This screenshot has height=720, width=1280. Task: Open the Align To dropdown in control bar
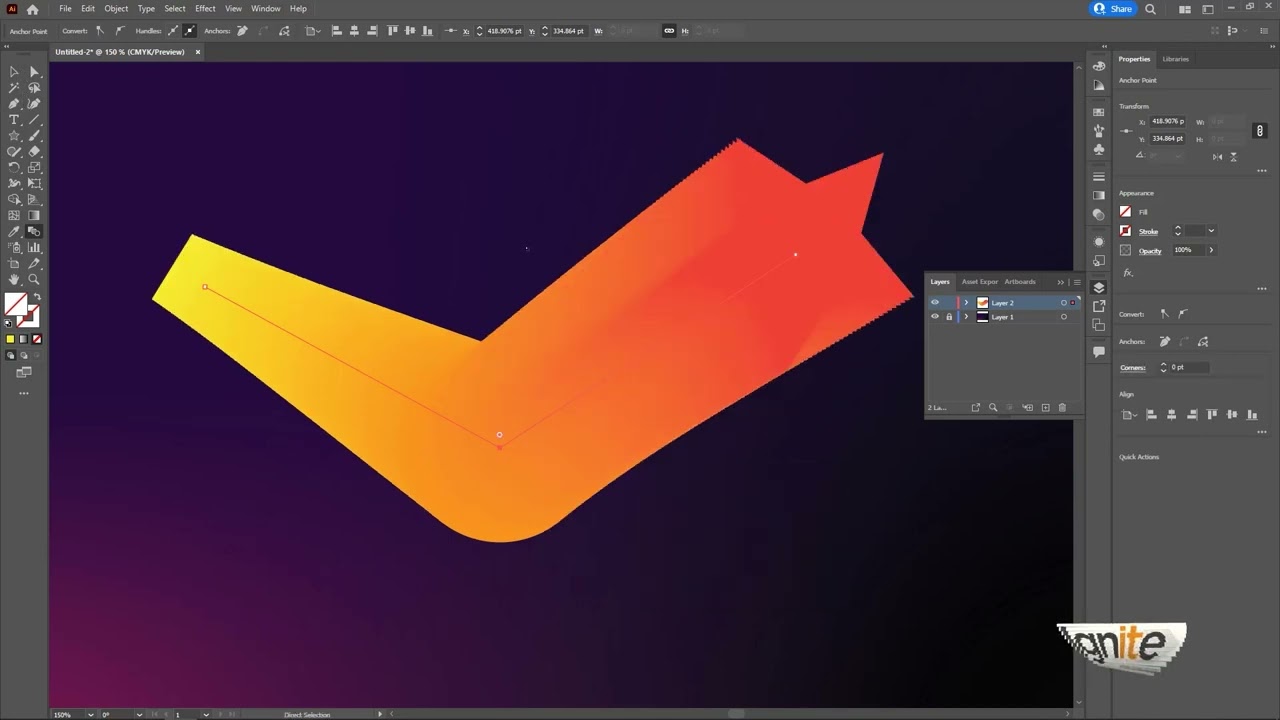click(x=312, y=31)
